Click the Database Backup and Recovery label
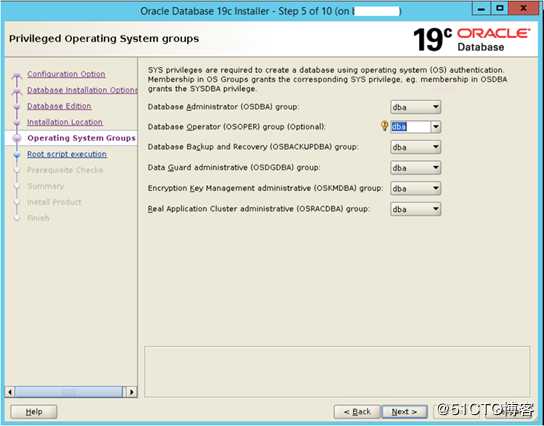This screenshot has height=426, width=544. tap(253, 147)
